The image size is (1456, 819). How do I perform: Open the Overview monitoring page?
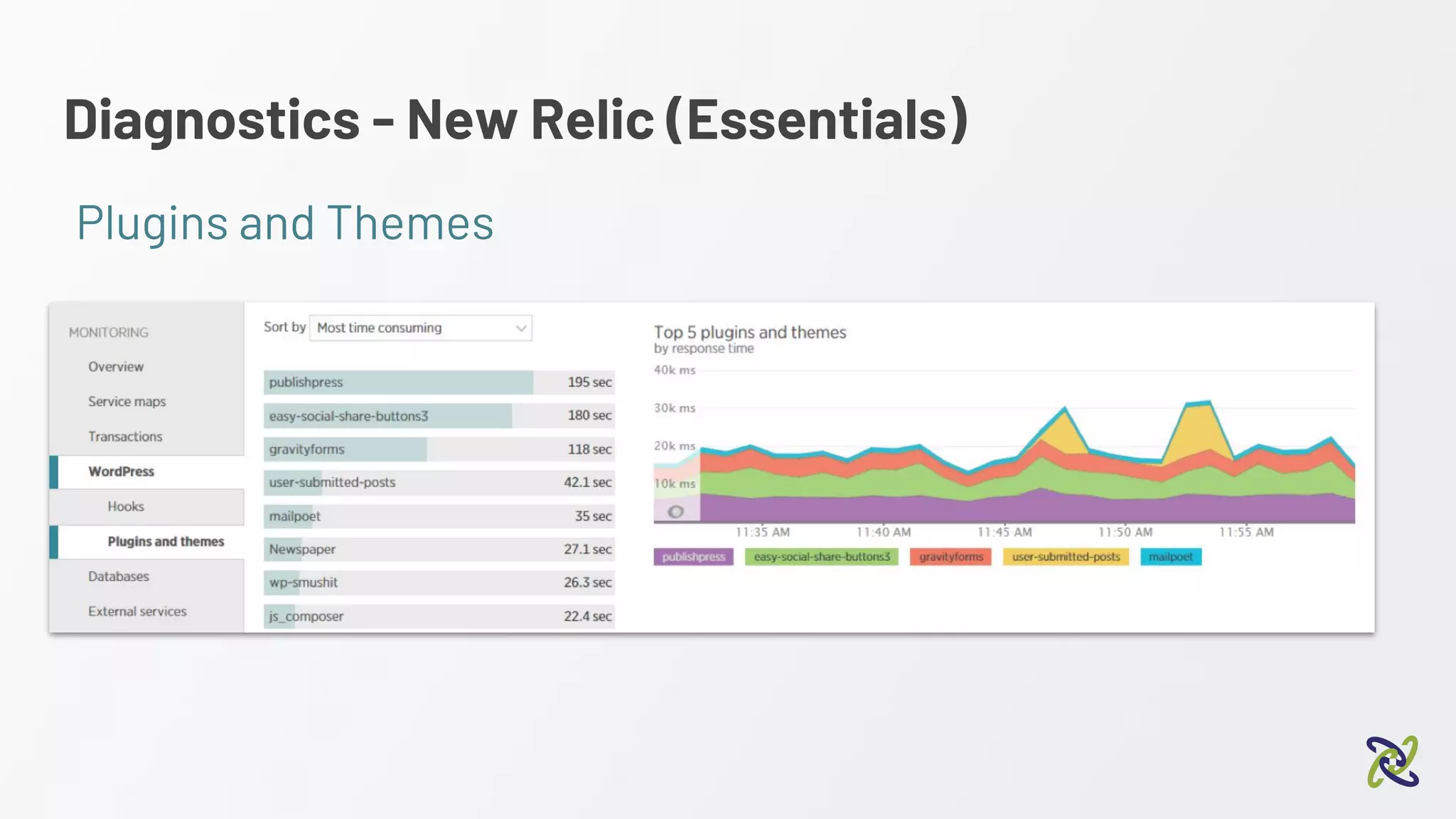pyautogui.click(x=116, y=367)
